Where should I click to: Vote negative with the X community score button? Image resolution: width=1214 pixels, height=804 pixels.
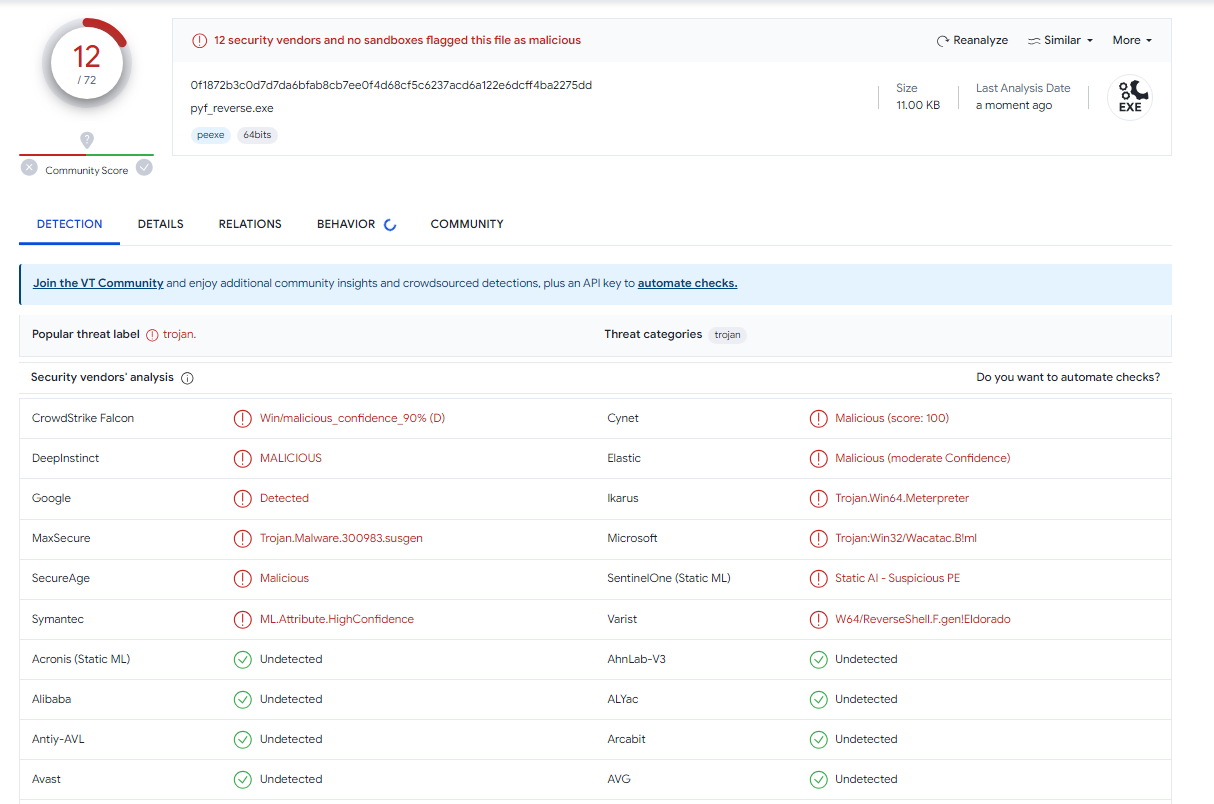tap(29, 168)
